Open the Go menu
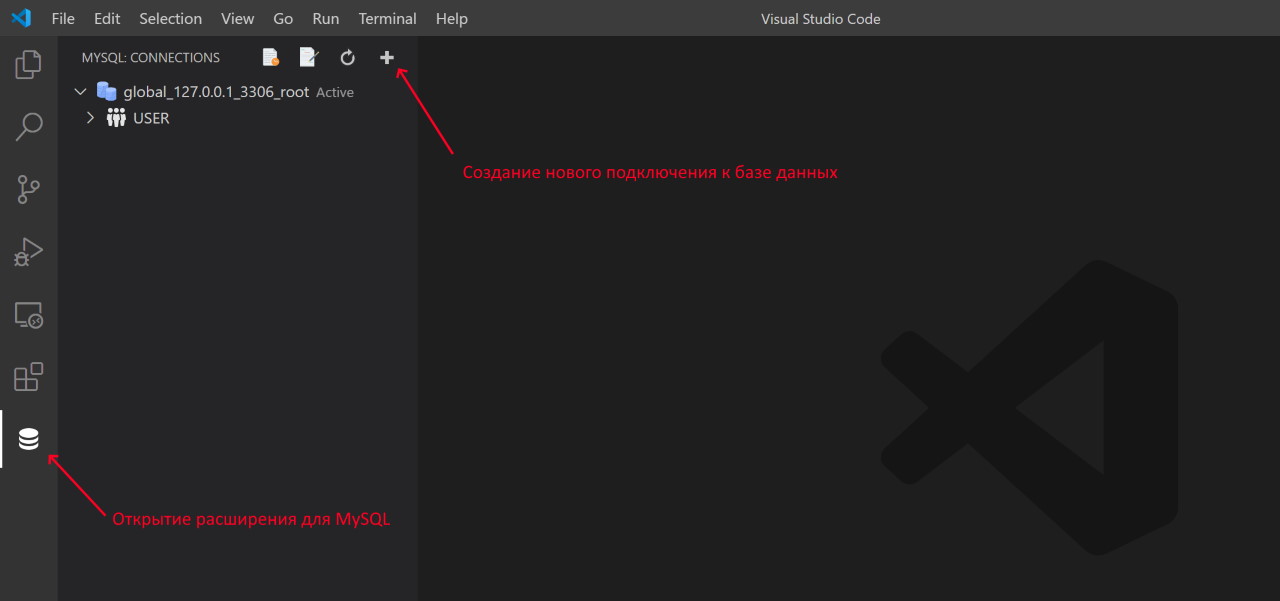 [x=283, y=19]
